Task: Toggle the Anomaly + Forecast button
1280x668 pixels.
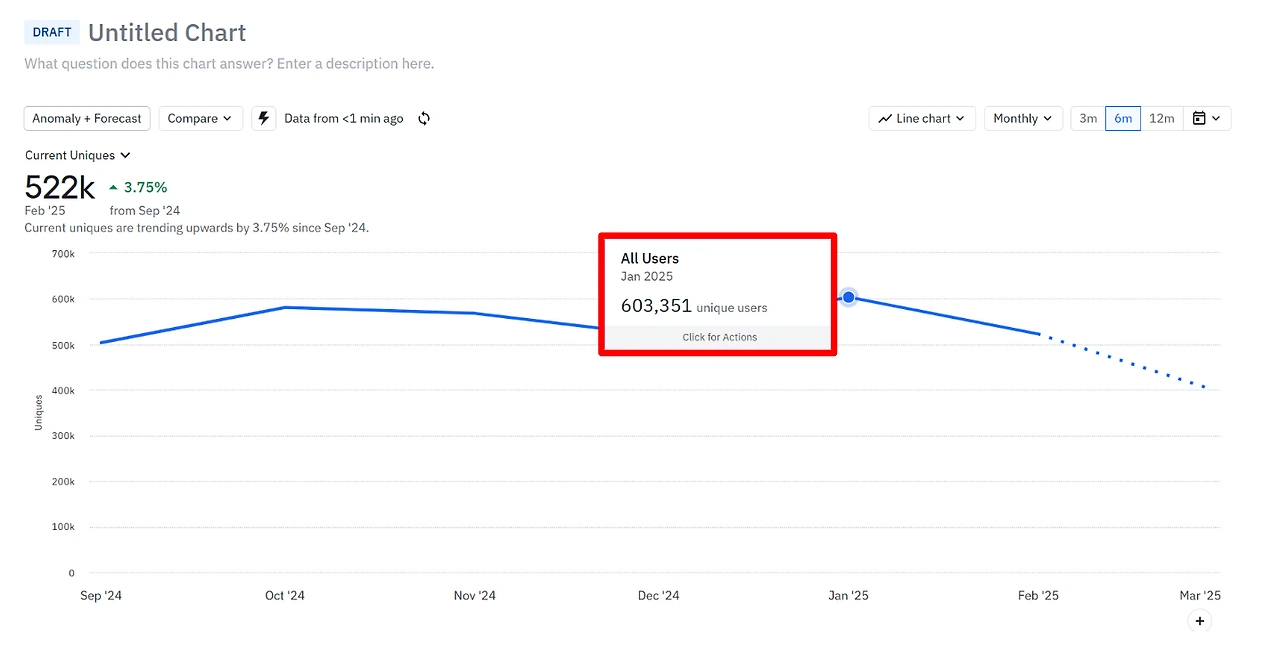Action: pyautogui.click(x=87, y=118)
